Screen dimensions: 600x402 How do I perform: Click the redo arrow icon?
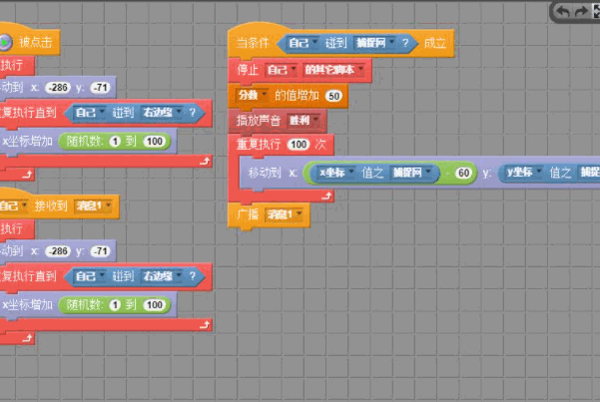pos(581,11)
